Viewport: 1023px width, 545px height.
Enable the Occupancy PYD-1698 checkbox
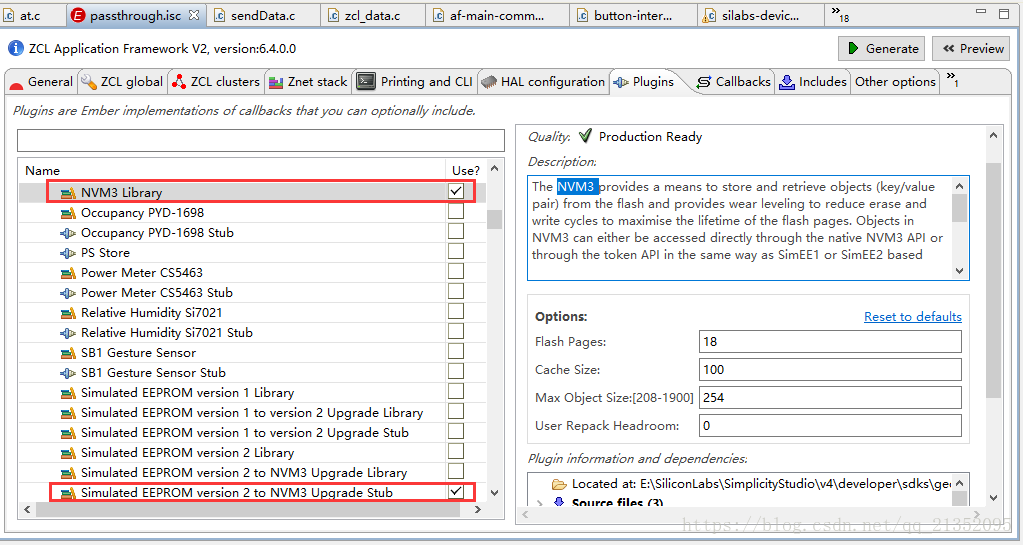[456, 211]
